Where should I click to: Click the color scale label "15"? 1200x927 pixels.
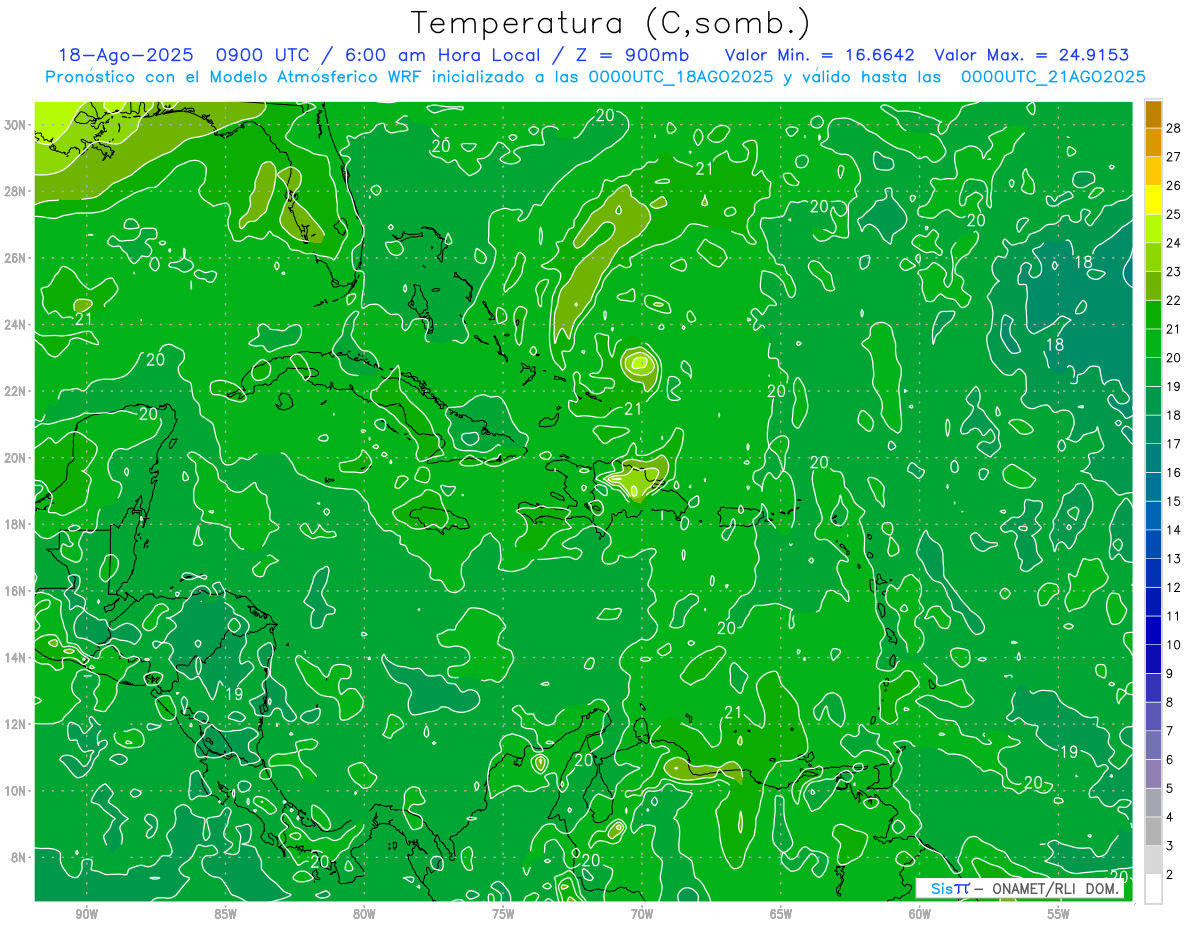(x=1174, y=501)
